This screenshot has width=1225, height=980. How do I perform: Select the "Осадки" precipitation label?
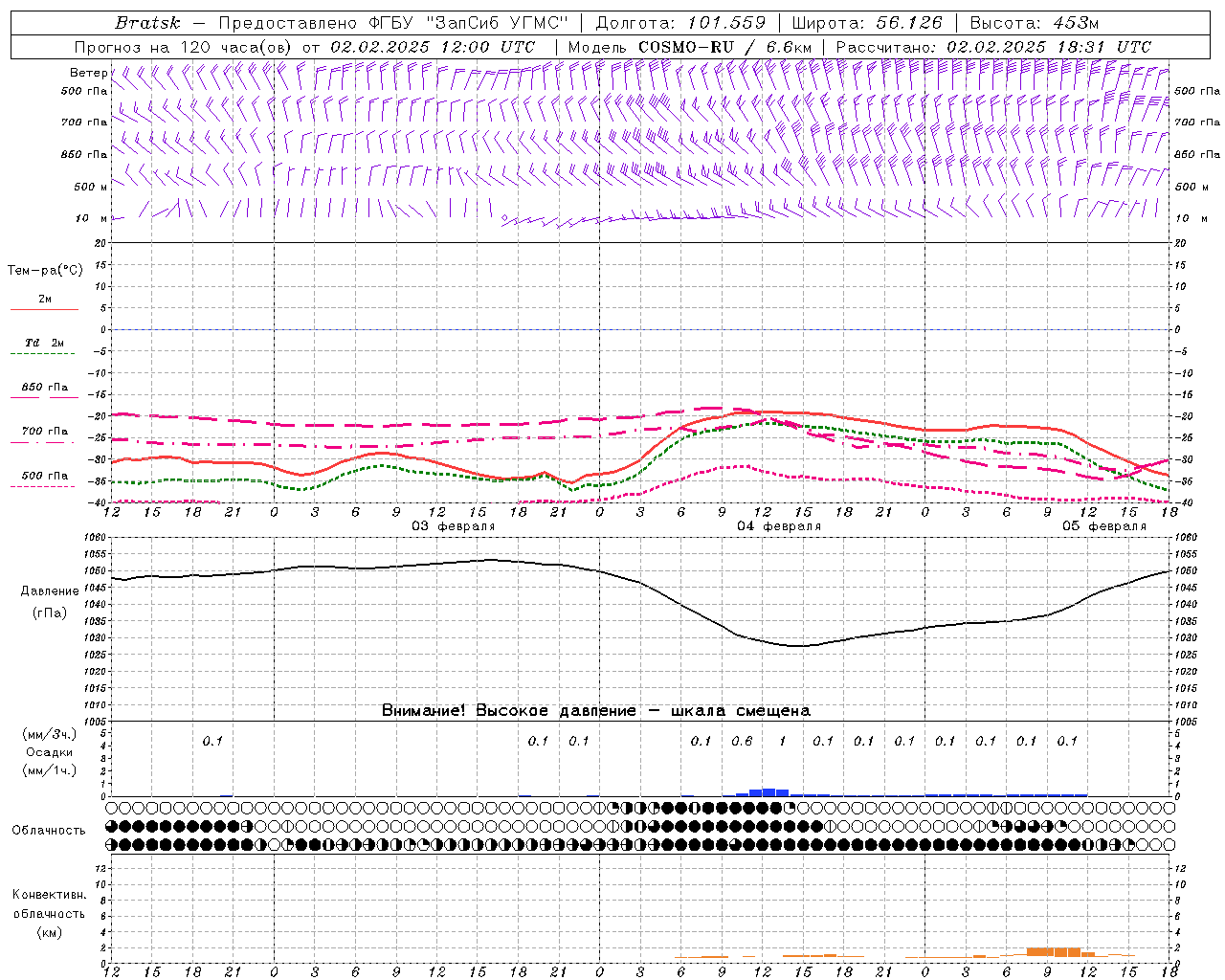(50, 752)
